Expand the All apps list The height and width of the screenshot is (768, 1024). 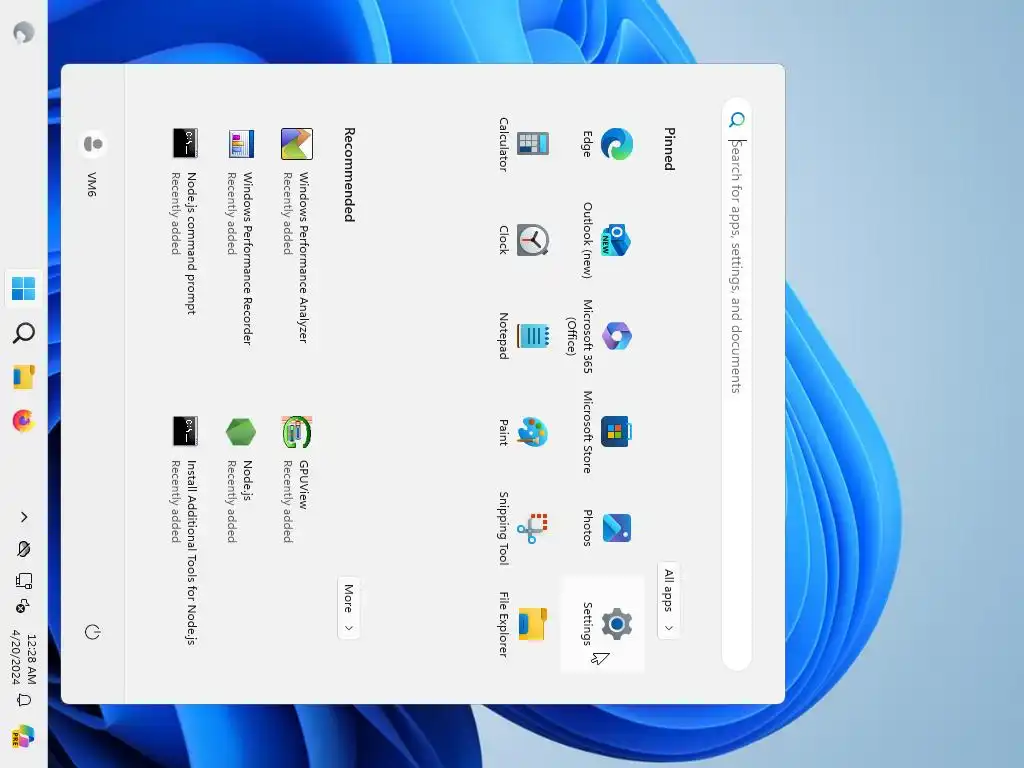(x=669, y=600)
